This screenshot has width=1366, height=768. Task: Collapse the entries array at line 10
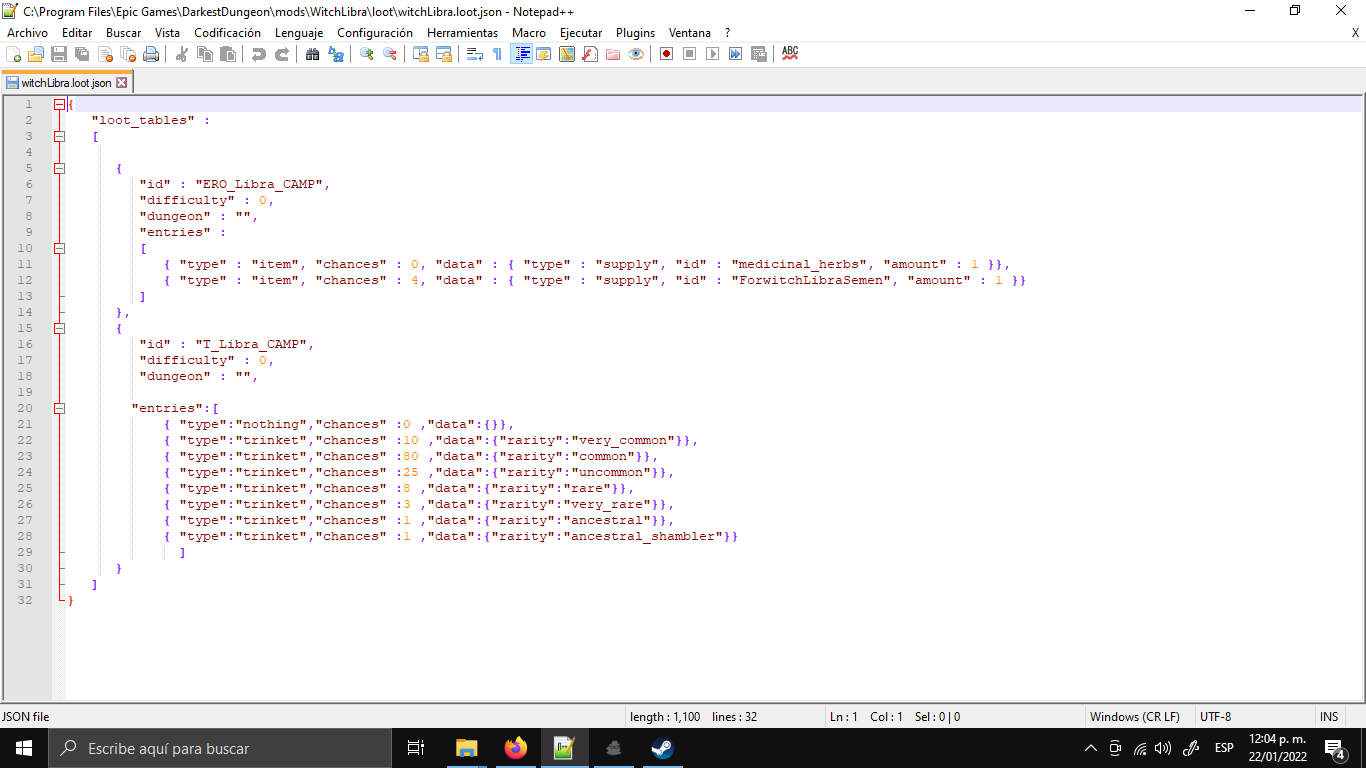59,248
